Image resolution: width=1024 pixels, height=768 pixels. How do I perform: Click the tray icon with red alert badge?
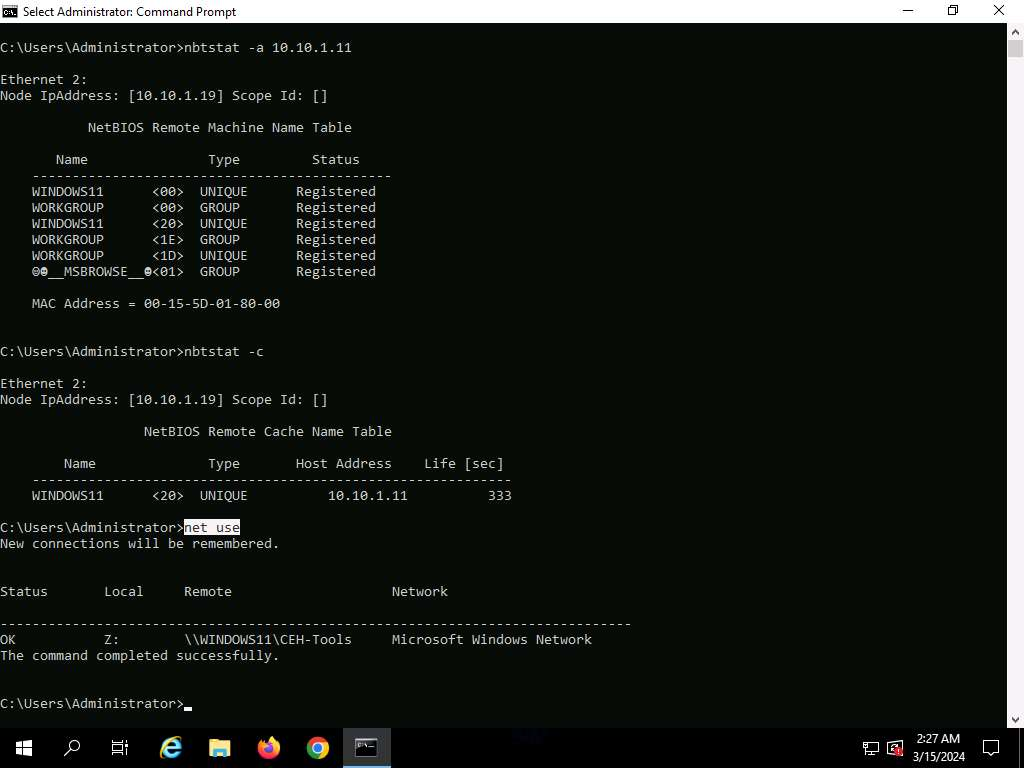[x=895, y=748]
